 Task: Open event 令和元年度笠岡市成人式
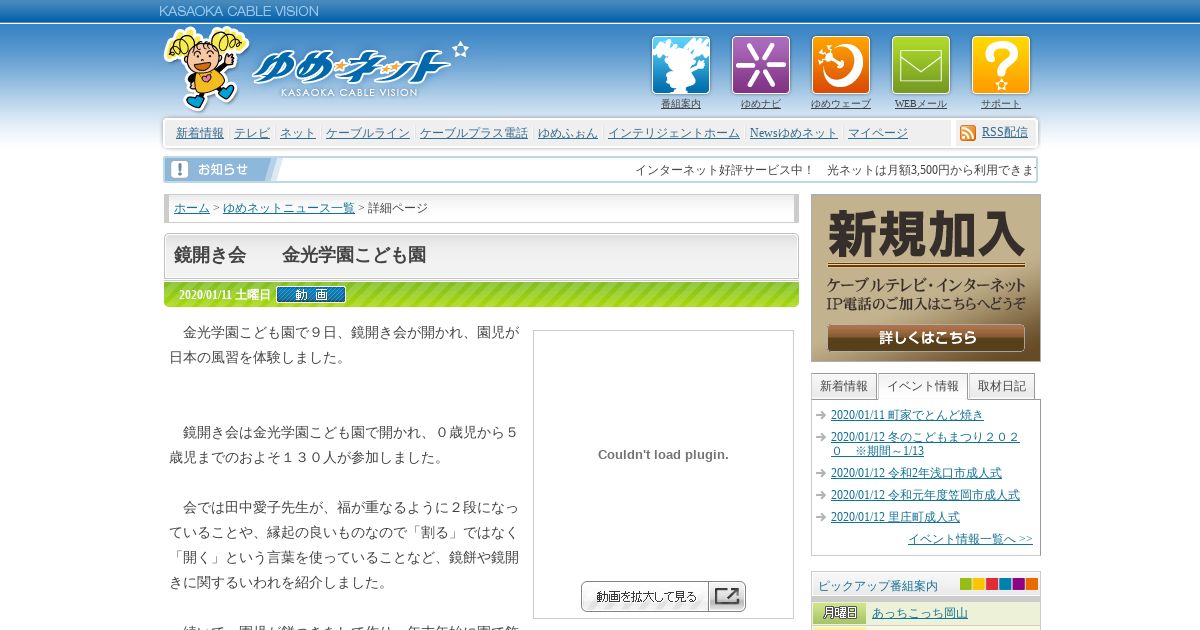(925, 495)
